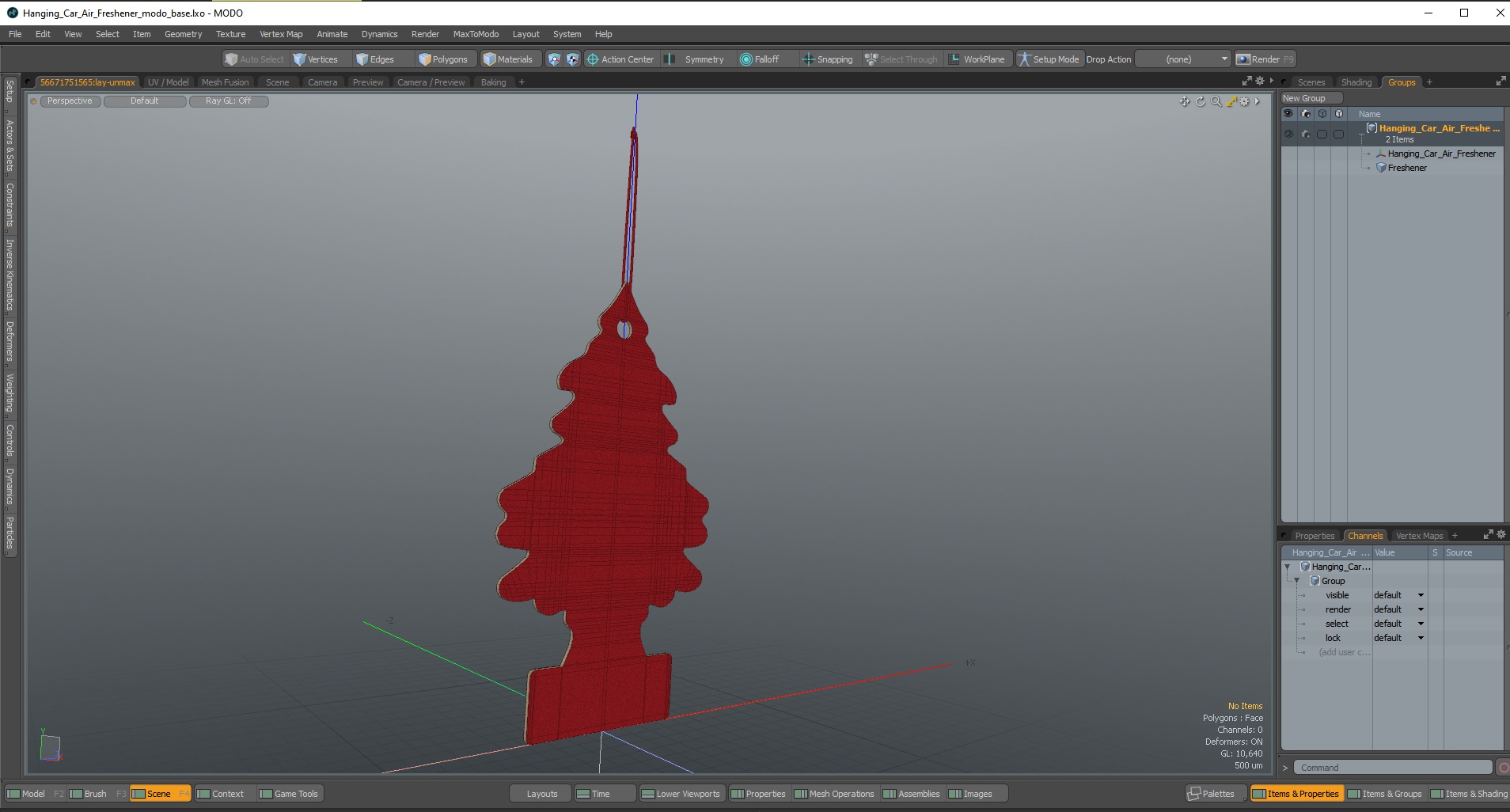
Task: Pan the viewport with the move icon
Action: (1185, 101)
